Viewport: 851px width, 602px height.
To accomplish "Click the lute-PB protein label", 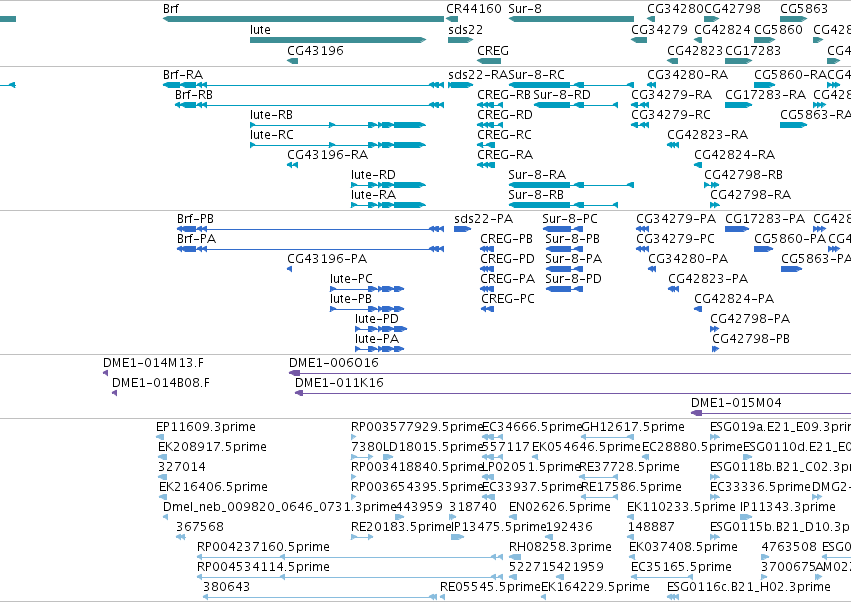I will pyautogui.click(x=351, y=299).
